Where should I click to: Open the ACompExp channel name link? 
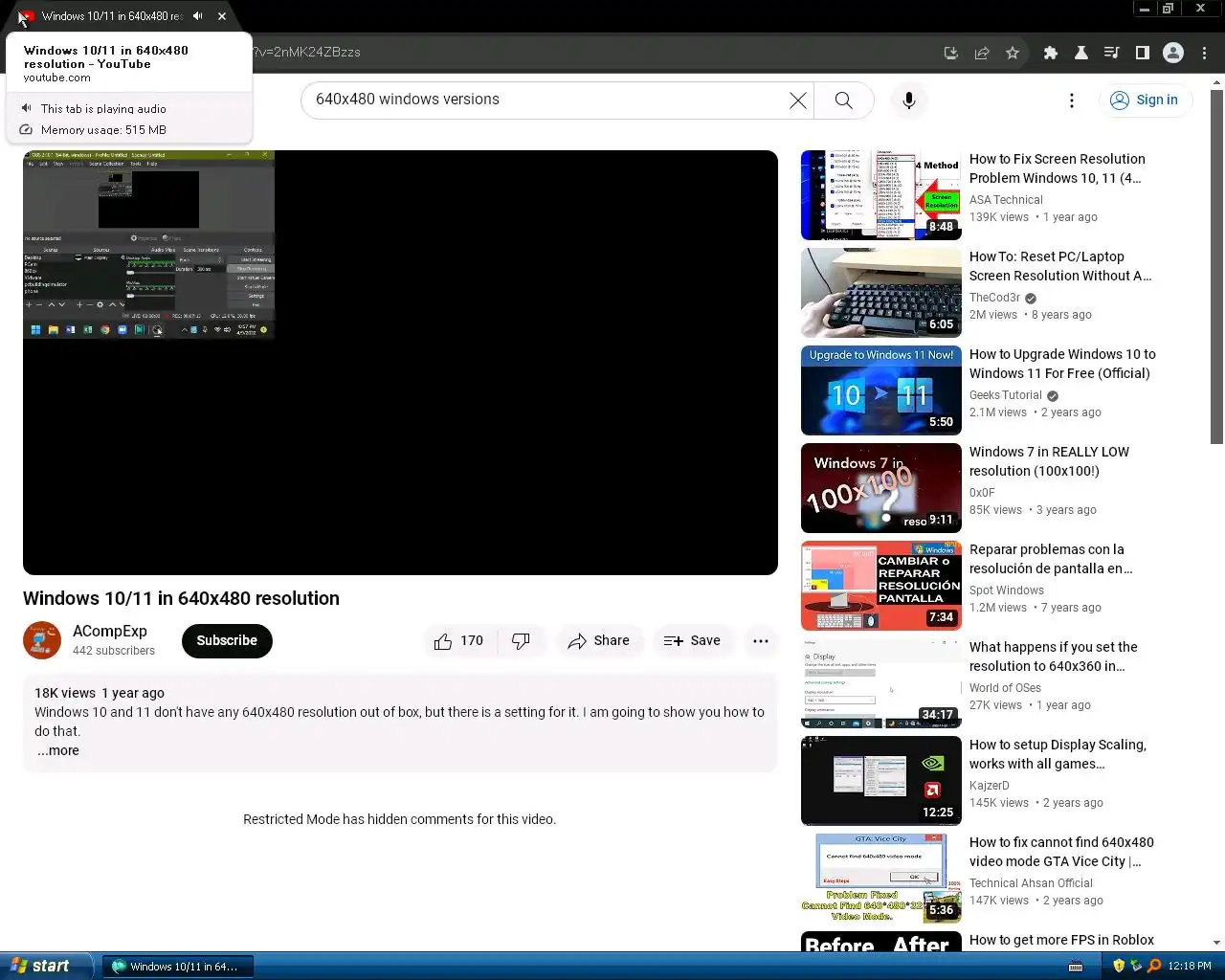click(x=110, y=631)
